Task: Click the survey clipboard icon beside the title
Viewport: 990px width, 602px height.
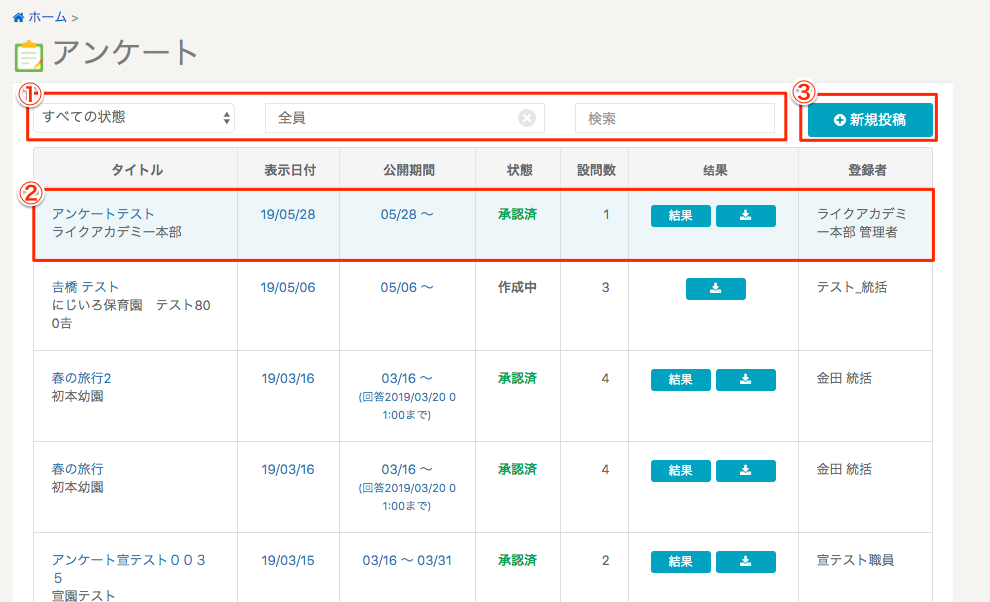Action: pos(29,55)
